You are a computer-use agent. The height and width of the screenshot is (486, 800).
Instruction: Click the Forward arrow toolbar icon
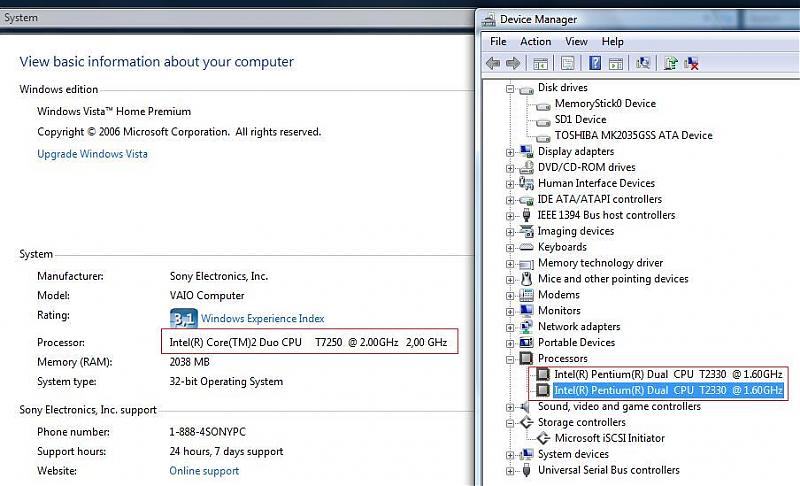[x=513, y=63]
